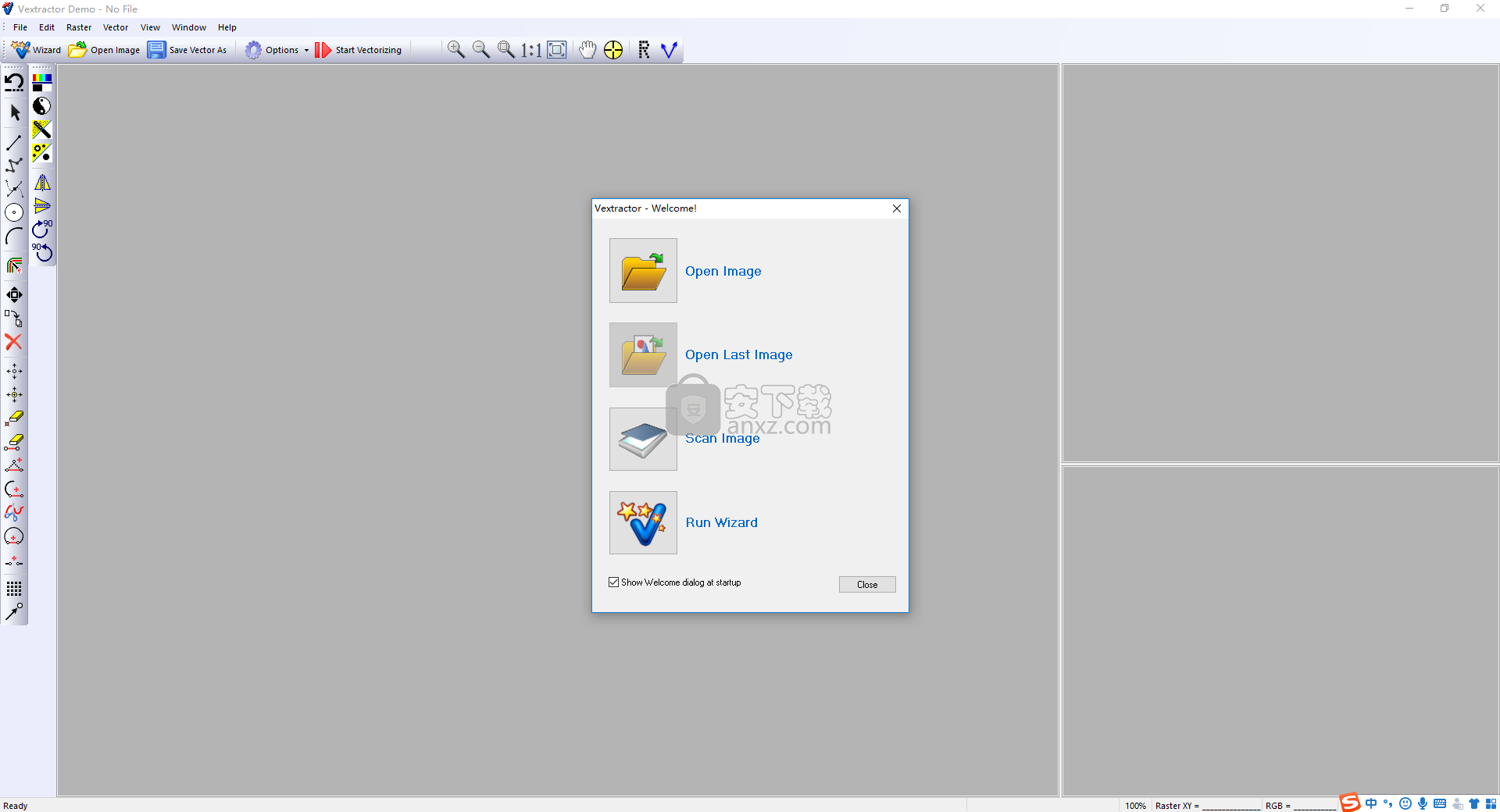Click the crosshair target toolbar icon
Image resolution: width=1500 pixels, height=812 pixels.
(613, 50)
